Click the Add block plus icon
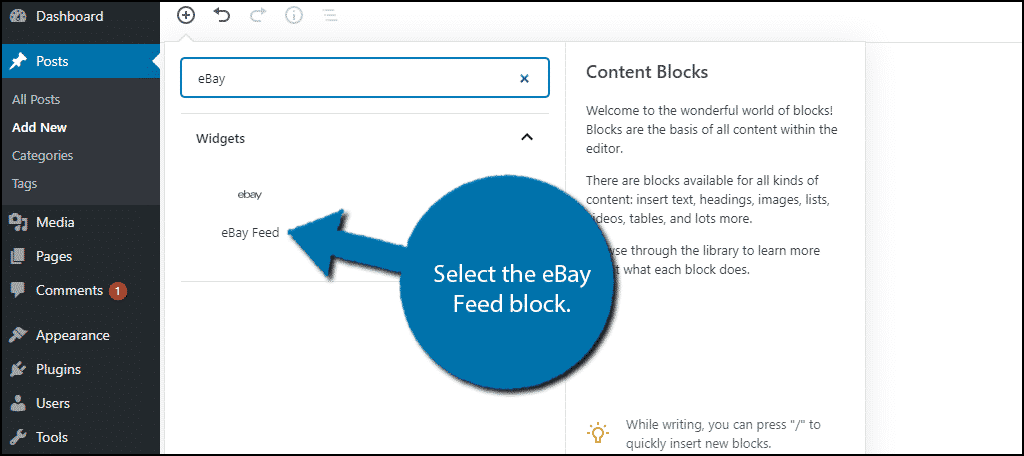The height and width of the screenshot is (456, 1024). [186, 15]
